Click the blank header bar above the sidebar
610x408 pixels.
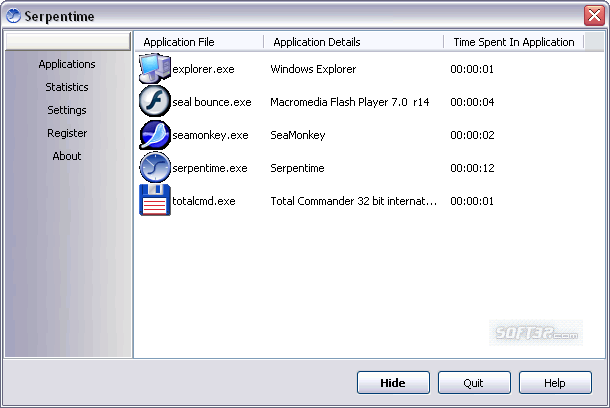point(68,42)
